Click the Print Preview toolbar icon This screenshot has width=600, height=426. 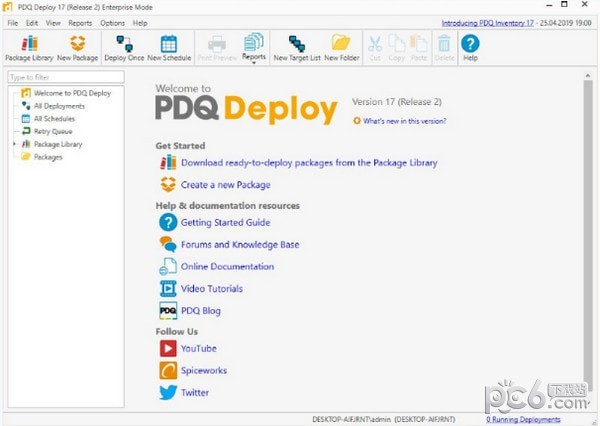point(217,48)
